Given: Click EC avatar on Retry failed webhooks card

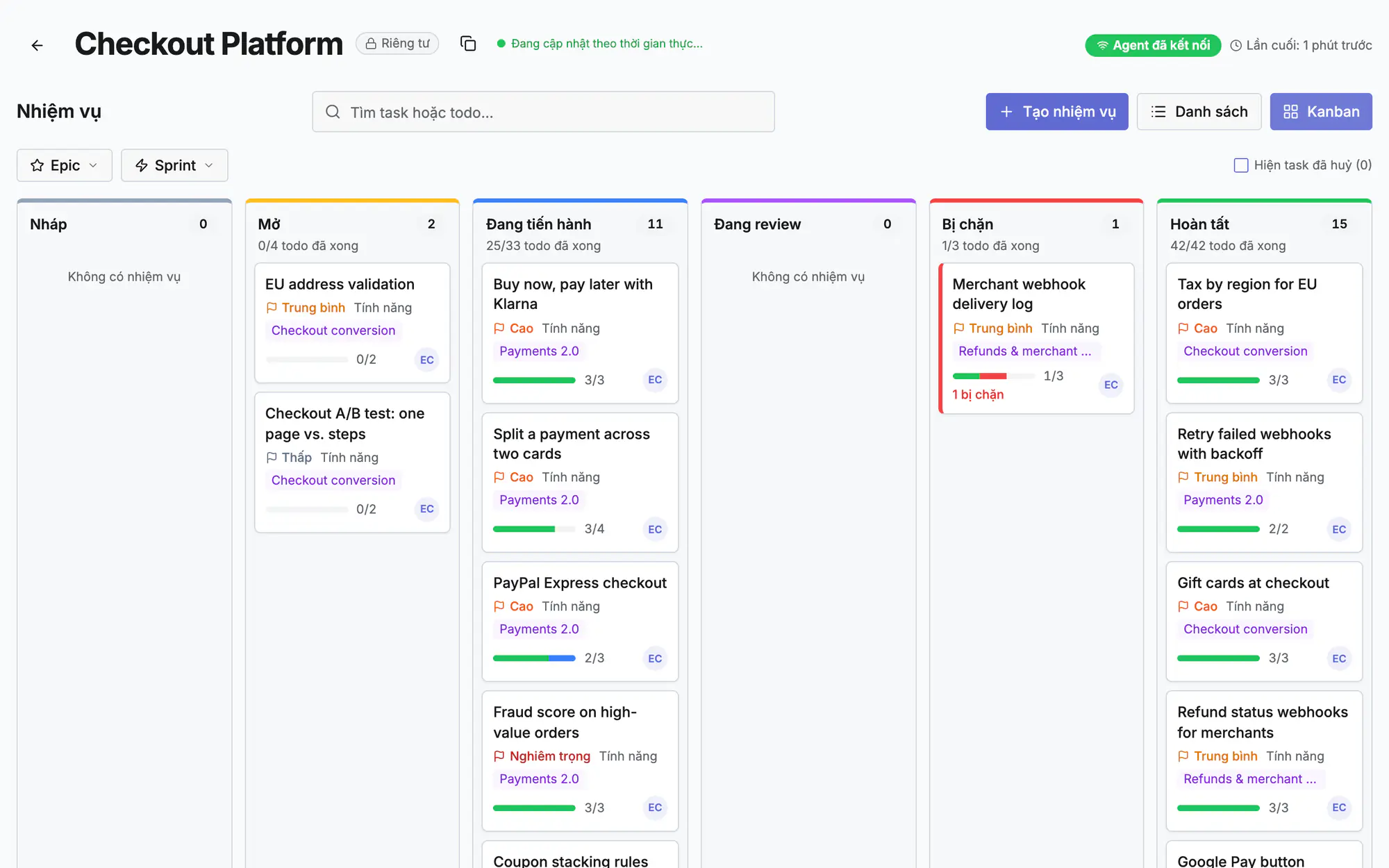Looking at the screenshot, I should coord(1339,529).
